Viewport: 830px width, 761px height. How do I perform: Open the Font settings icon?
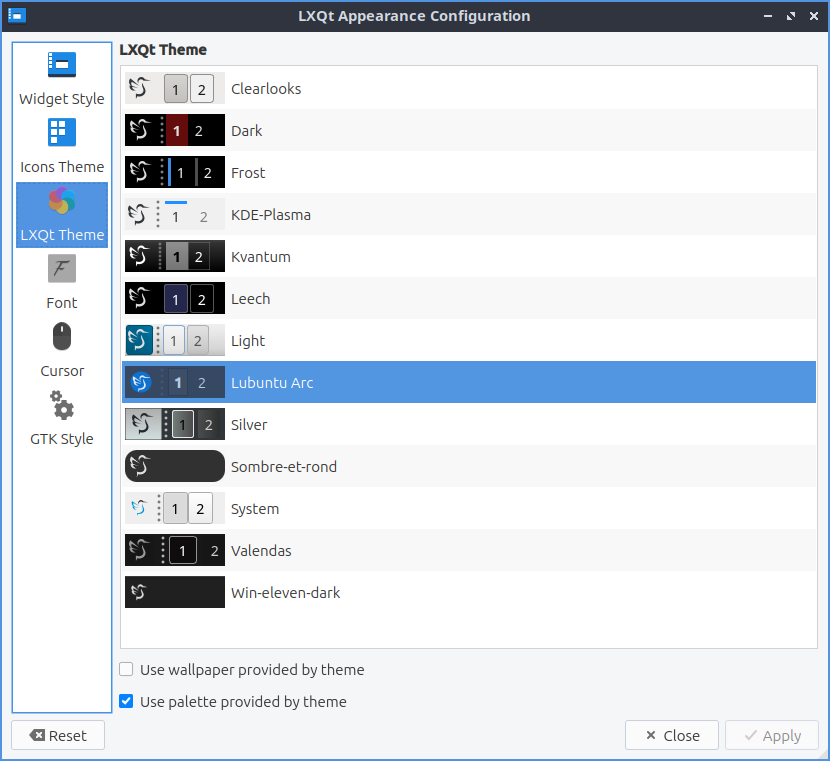click(62, 269)
